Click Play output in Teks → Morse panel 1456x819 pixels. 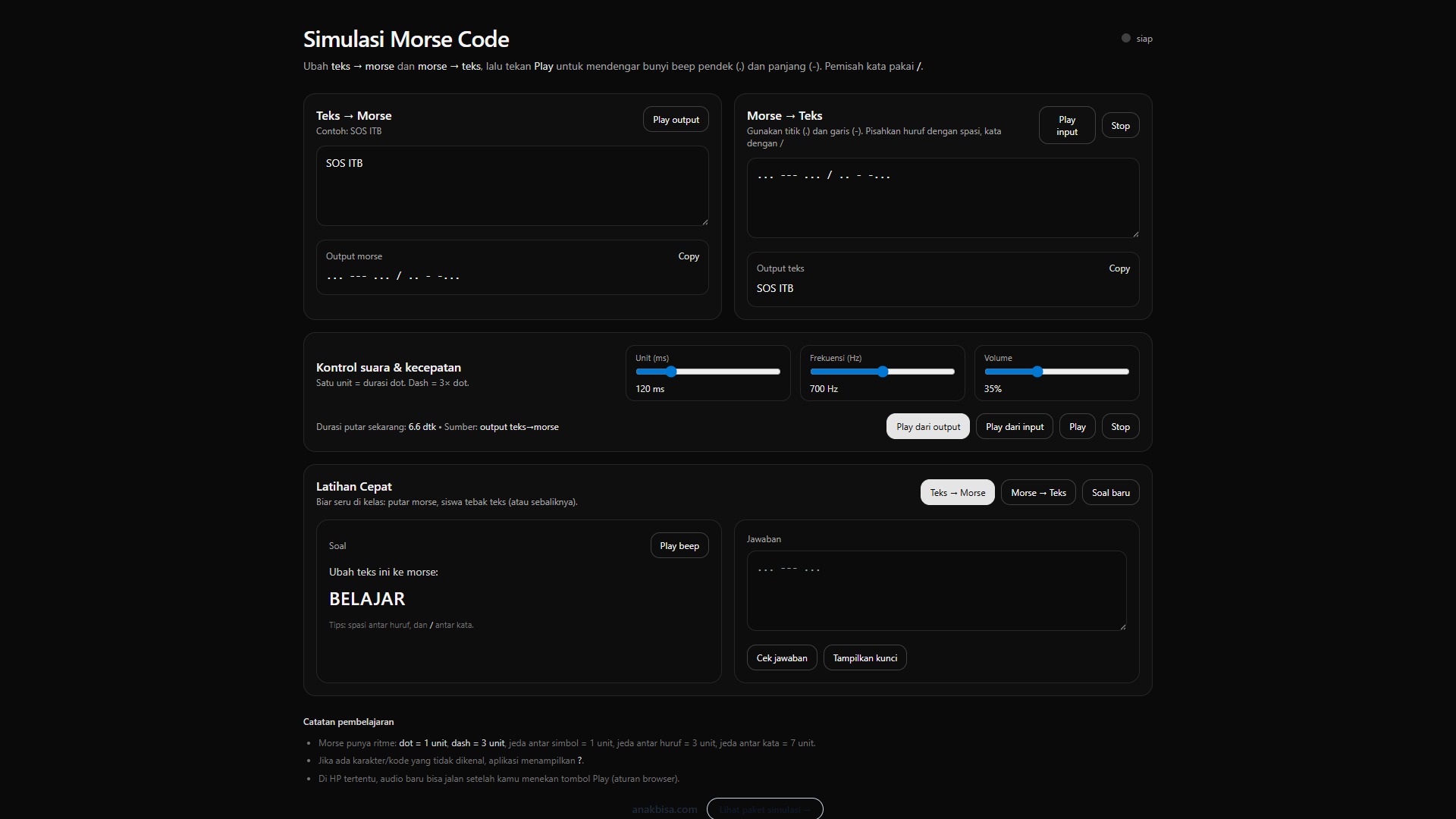pos(676,120)
